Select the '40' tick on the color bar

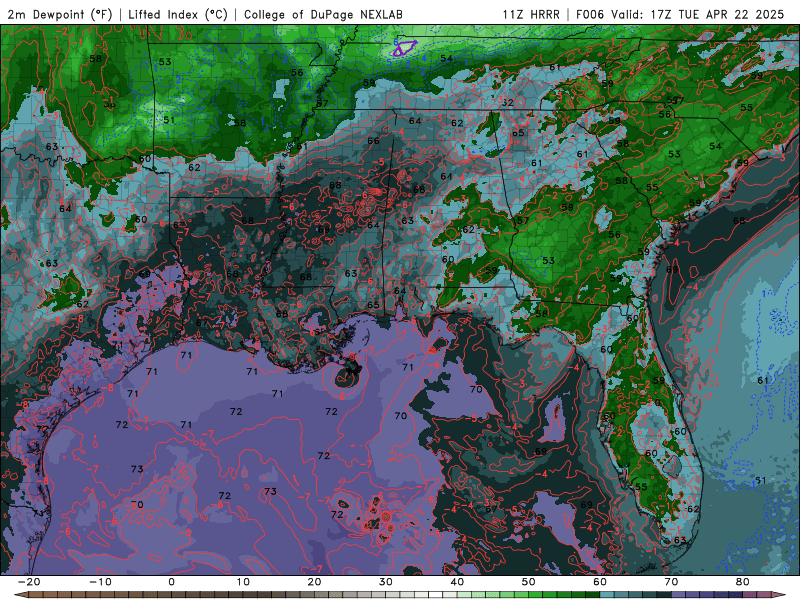[457, 582]
